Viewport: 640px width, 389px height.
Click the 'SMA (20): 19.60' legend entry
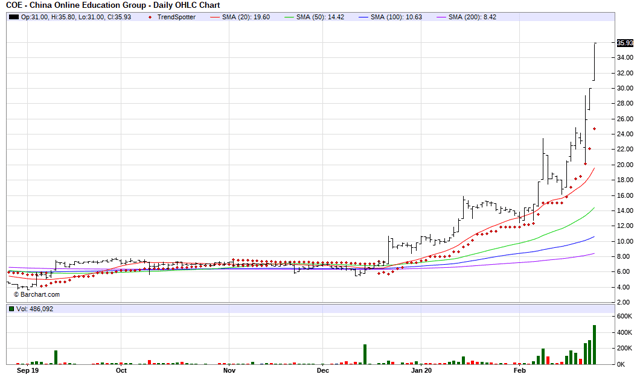[246, 17]
